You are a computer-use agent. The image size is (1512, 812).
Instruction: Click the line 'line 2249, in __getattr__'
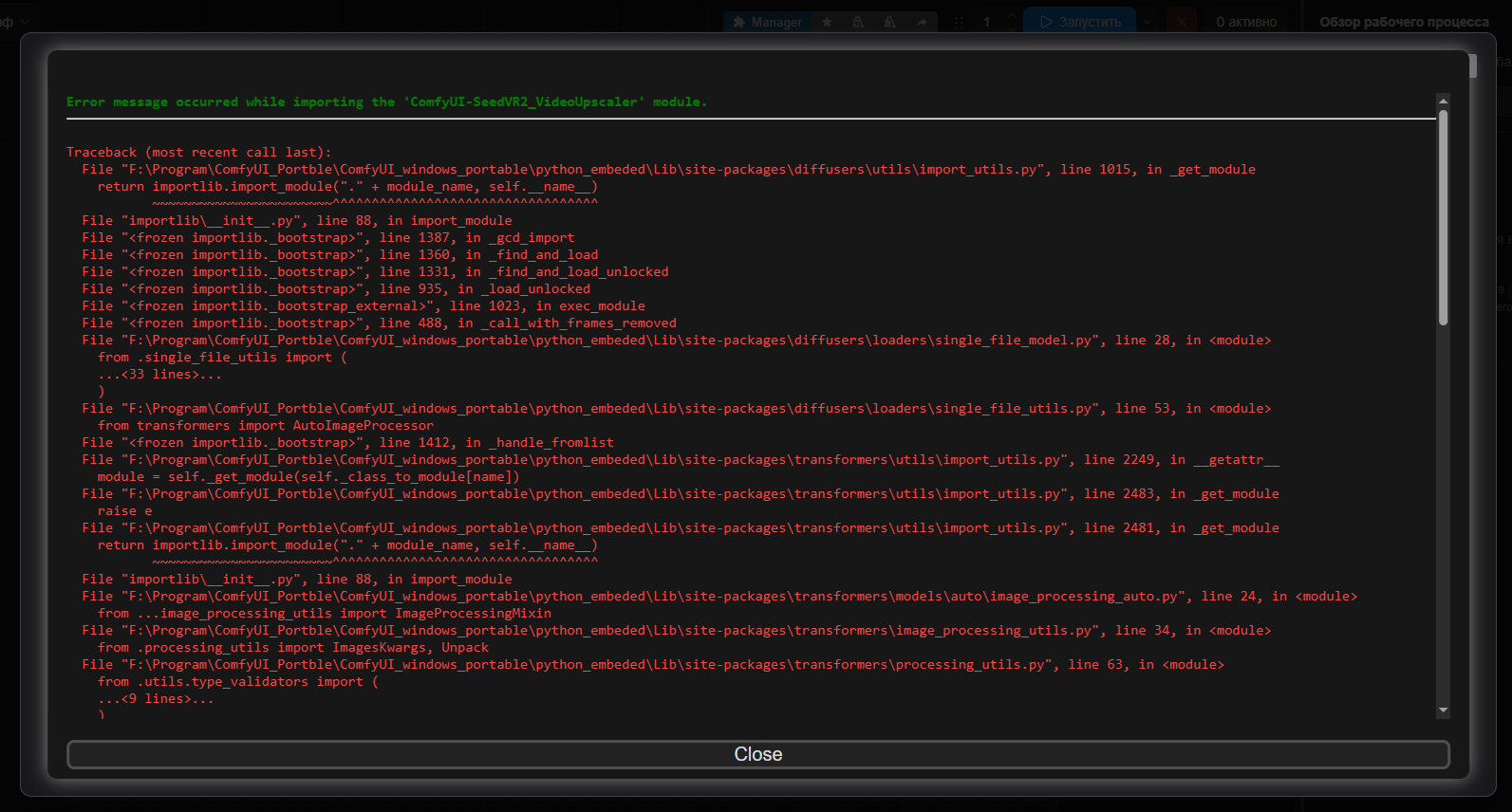coord(681,459)
